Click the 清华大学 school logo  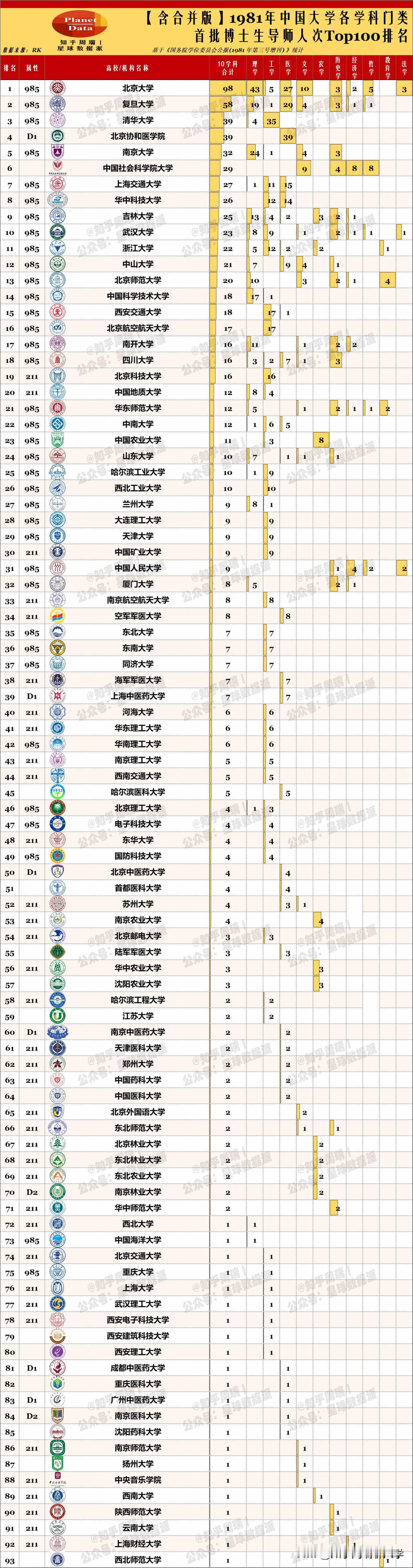(x=57, y=120)
